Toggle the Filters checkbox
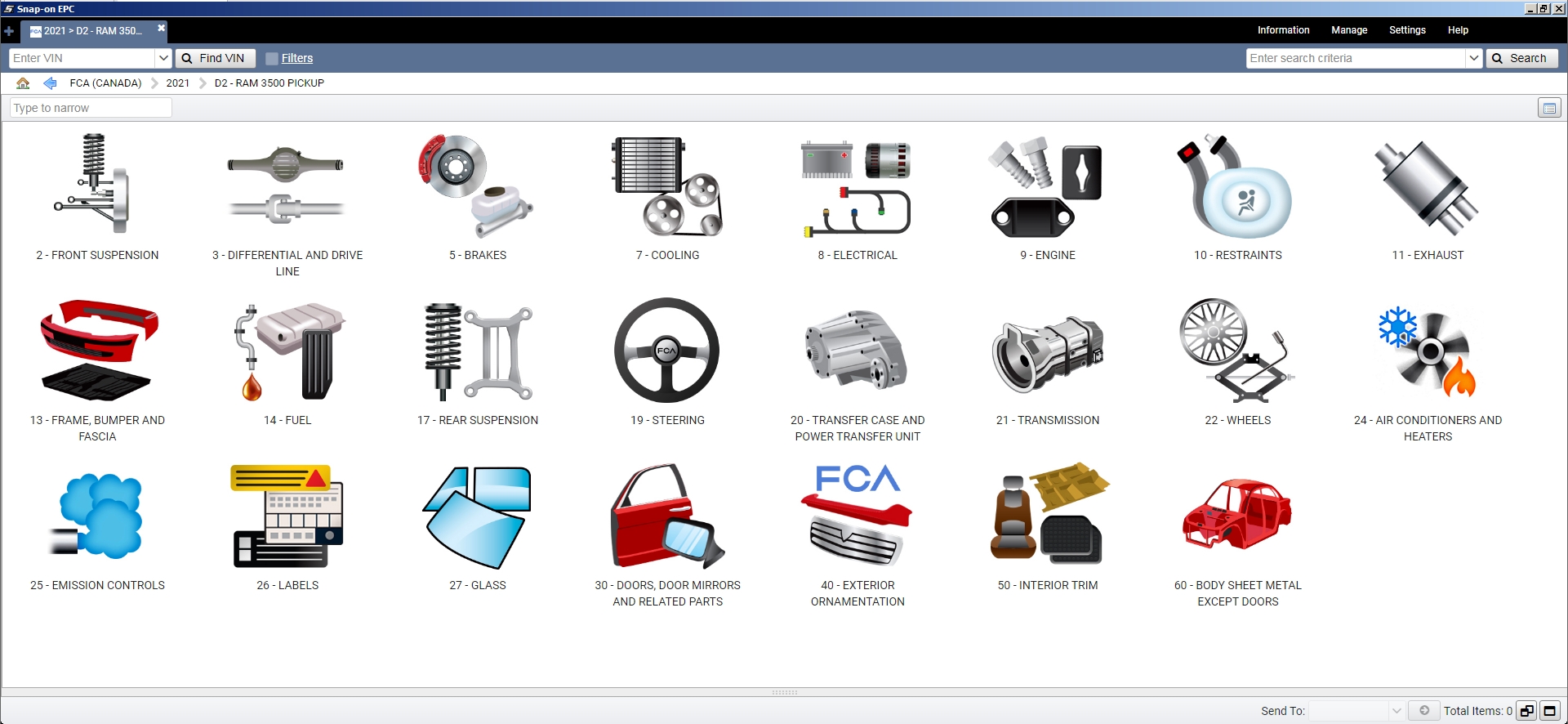1568x724 pixels. 272,58
